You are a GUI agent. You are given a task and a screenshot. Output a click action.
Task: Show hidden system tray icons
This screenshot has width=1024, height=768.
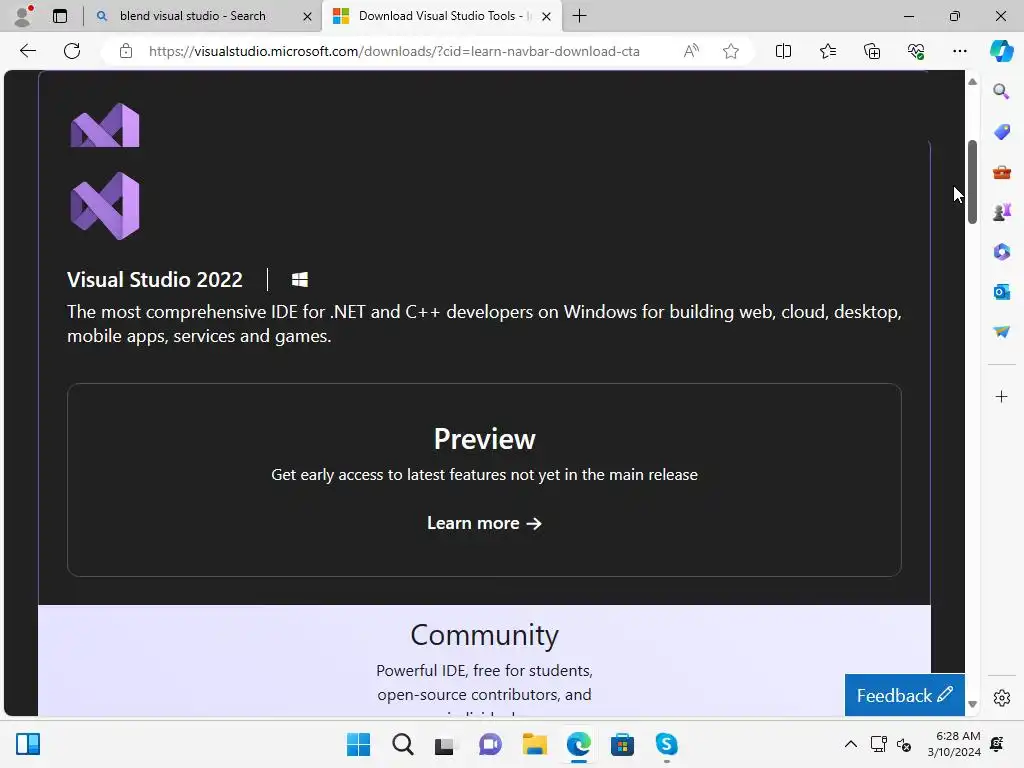coord(850,744)
